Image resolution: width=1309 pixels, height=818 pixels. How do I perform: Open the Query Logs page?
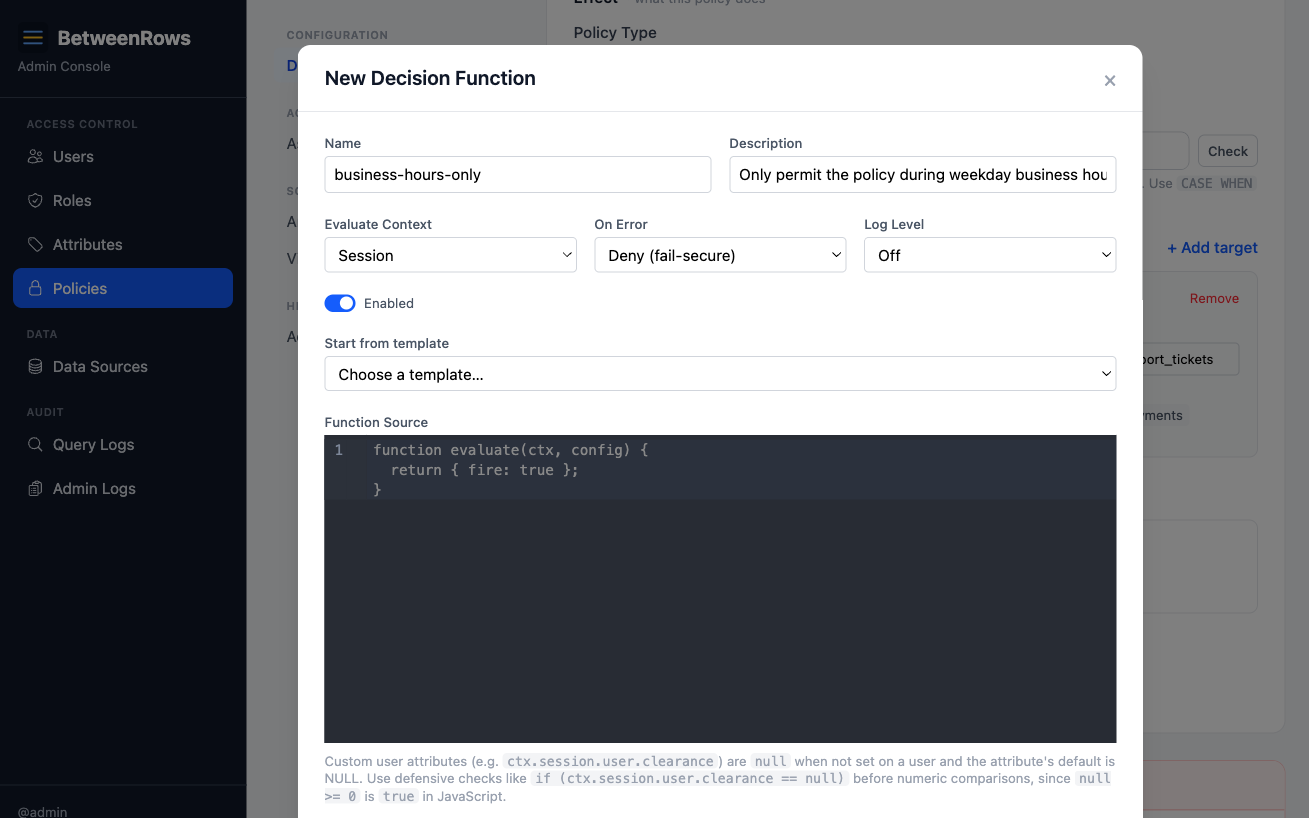point(123,445)
